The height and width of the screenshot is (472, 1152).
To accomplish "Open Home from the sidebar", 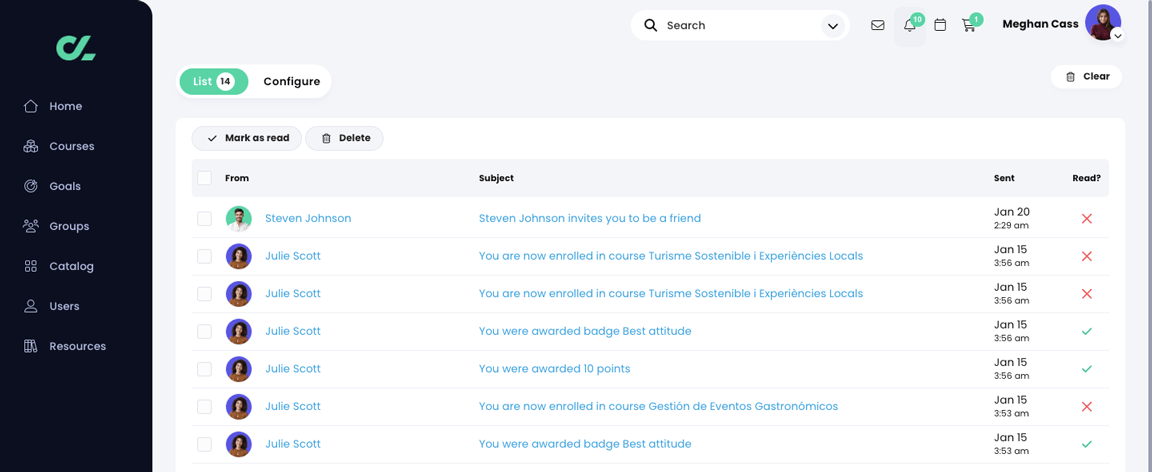I will pos(53,107).
